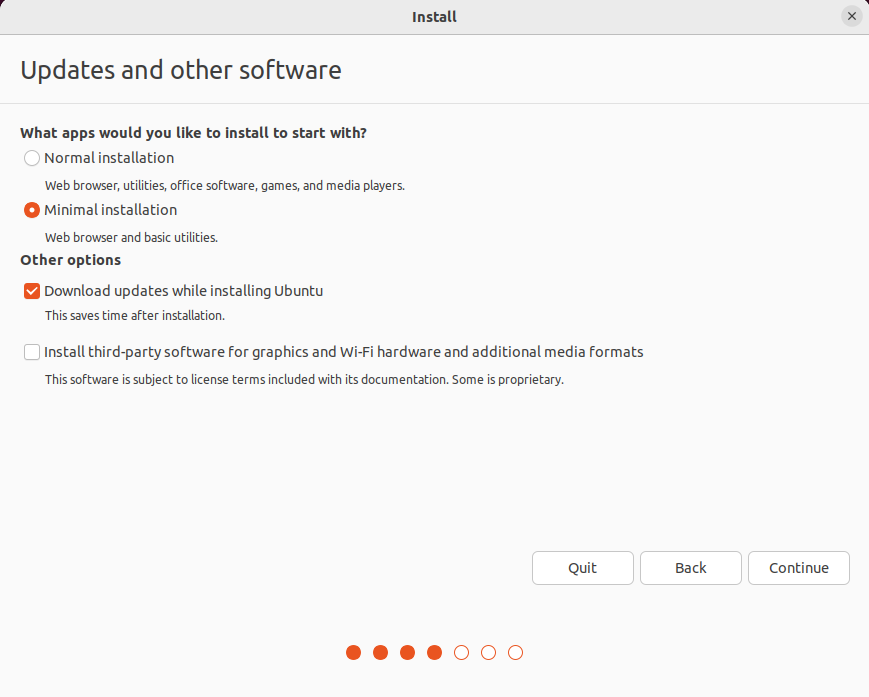Go Back to the previous step
This screenshot has width=869, height=697.
(x=691, y=568)
